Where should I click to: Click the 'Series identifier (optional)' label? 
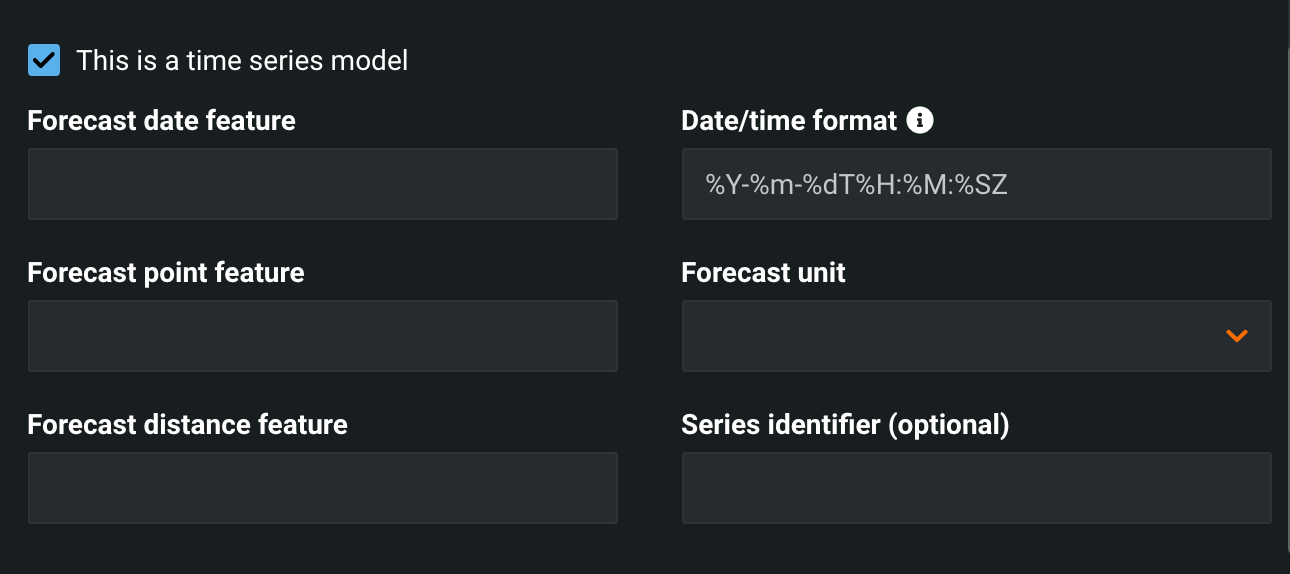(845, 425)
